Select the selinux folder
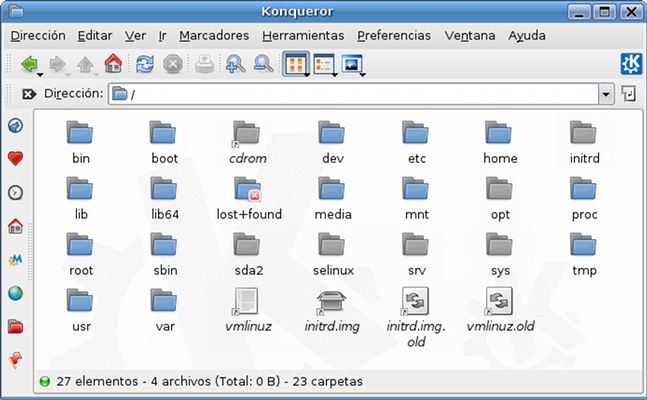Viewport: 647px width, 400px height. (x=333, y=255)
